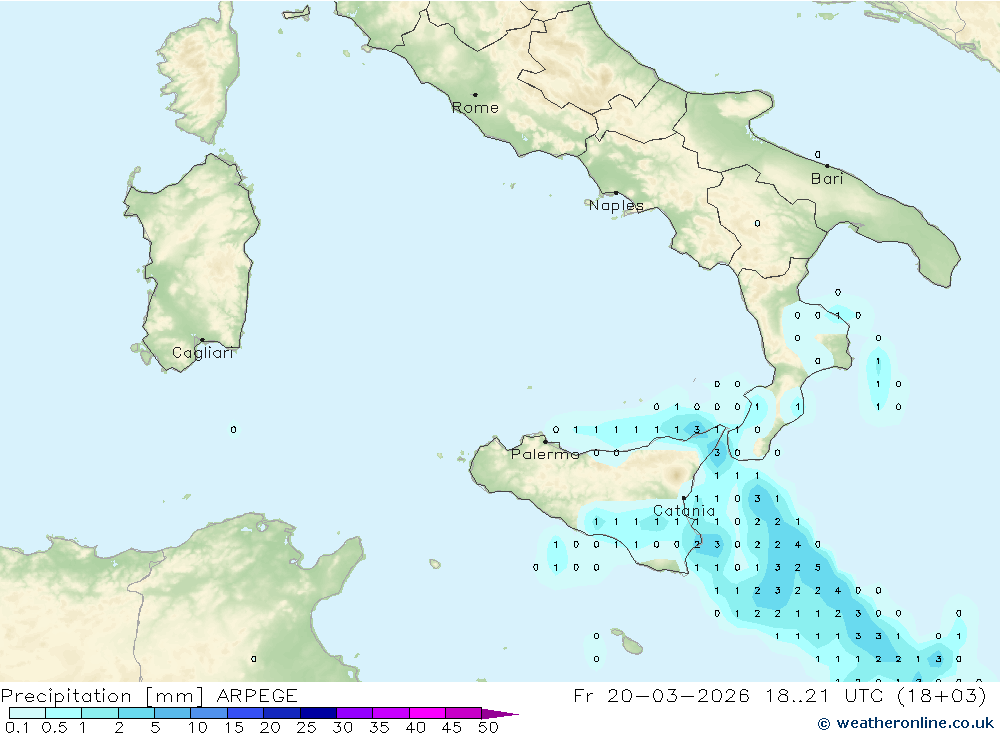This screenshot has width=1000, height=733.
Task: Click the (18+03) forecast offset text
Action: [941, 695]
